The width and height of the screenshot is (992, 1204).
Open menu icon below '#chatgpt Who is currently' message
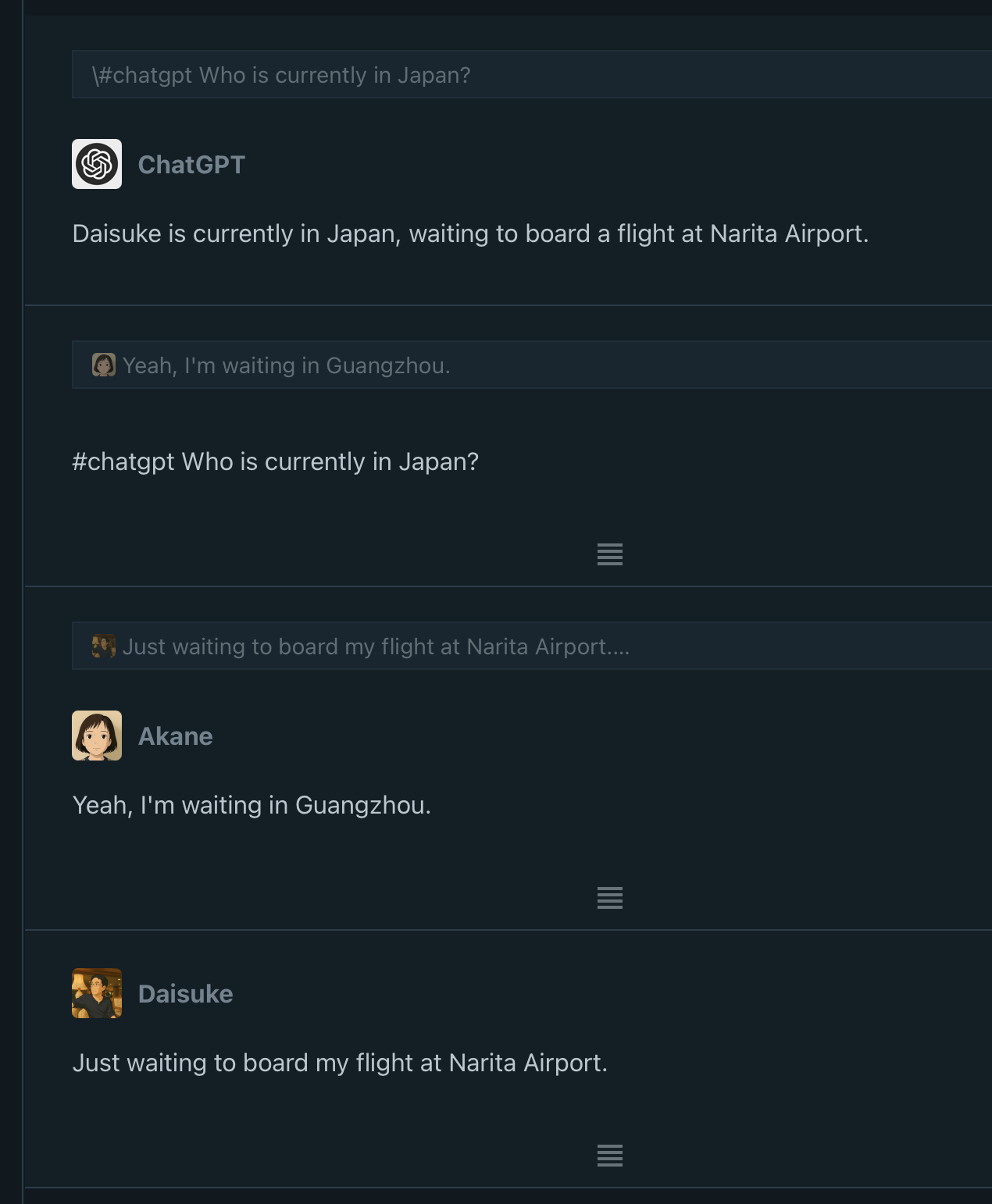coord(609,554)
